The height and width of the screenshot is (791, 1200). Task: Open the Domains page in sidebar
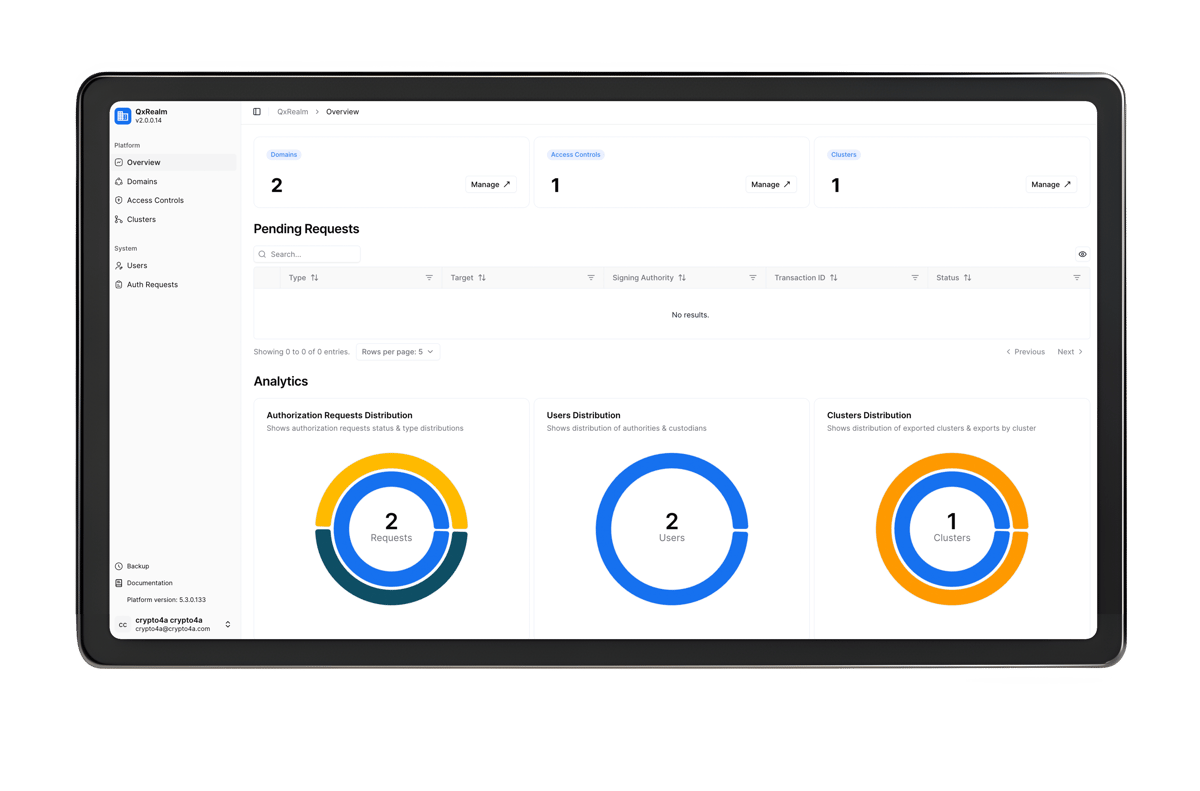pyautogui.click(x=142, y=181)
